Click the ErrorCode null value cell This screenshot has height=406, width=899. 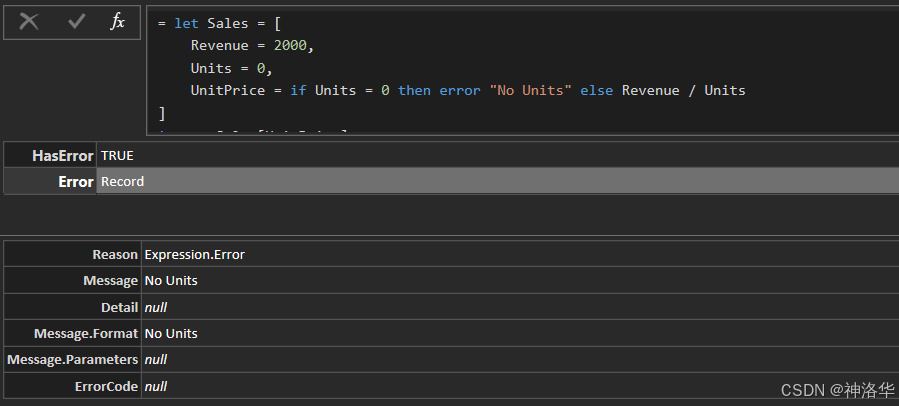(x=520, y=386)
